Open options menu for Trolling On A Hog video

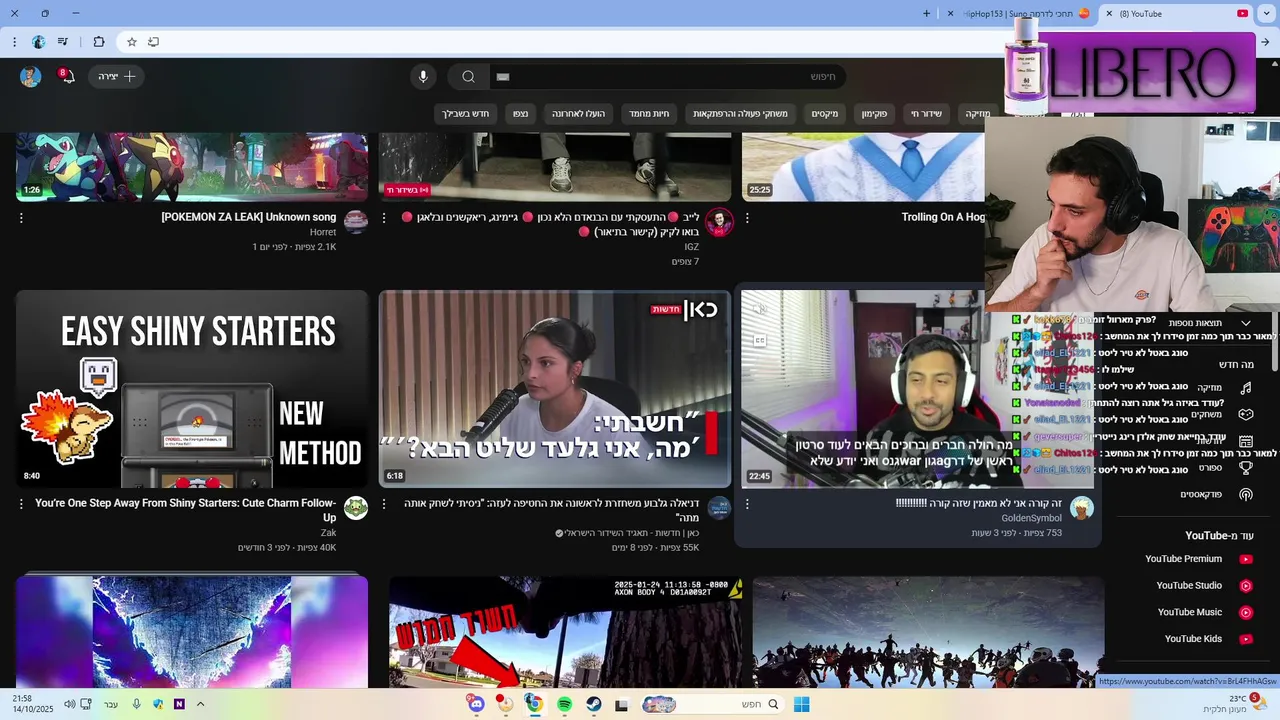[747, 218]
